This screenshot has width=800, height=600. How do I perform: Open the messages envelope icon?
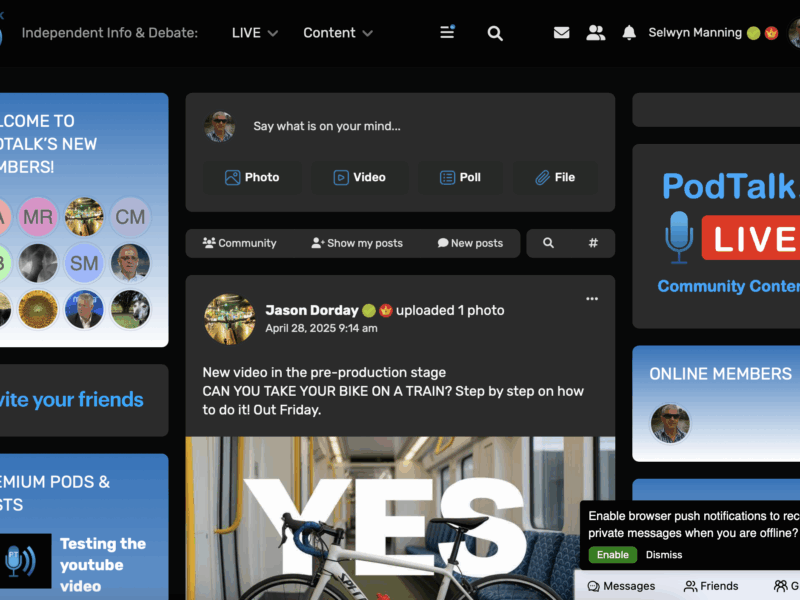point(561,33)
